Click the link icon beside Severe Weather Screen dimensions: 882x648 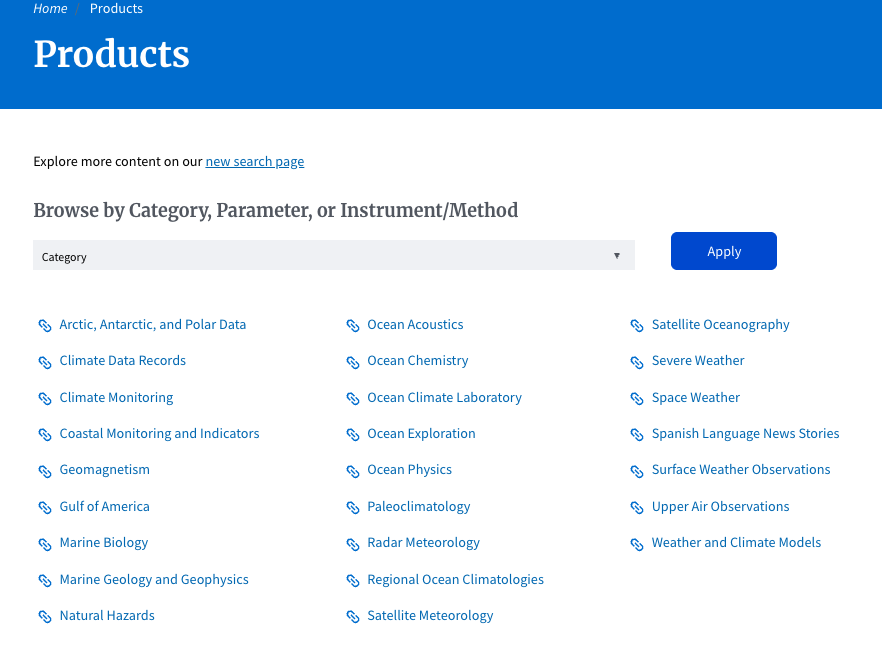pos(637,362)
